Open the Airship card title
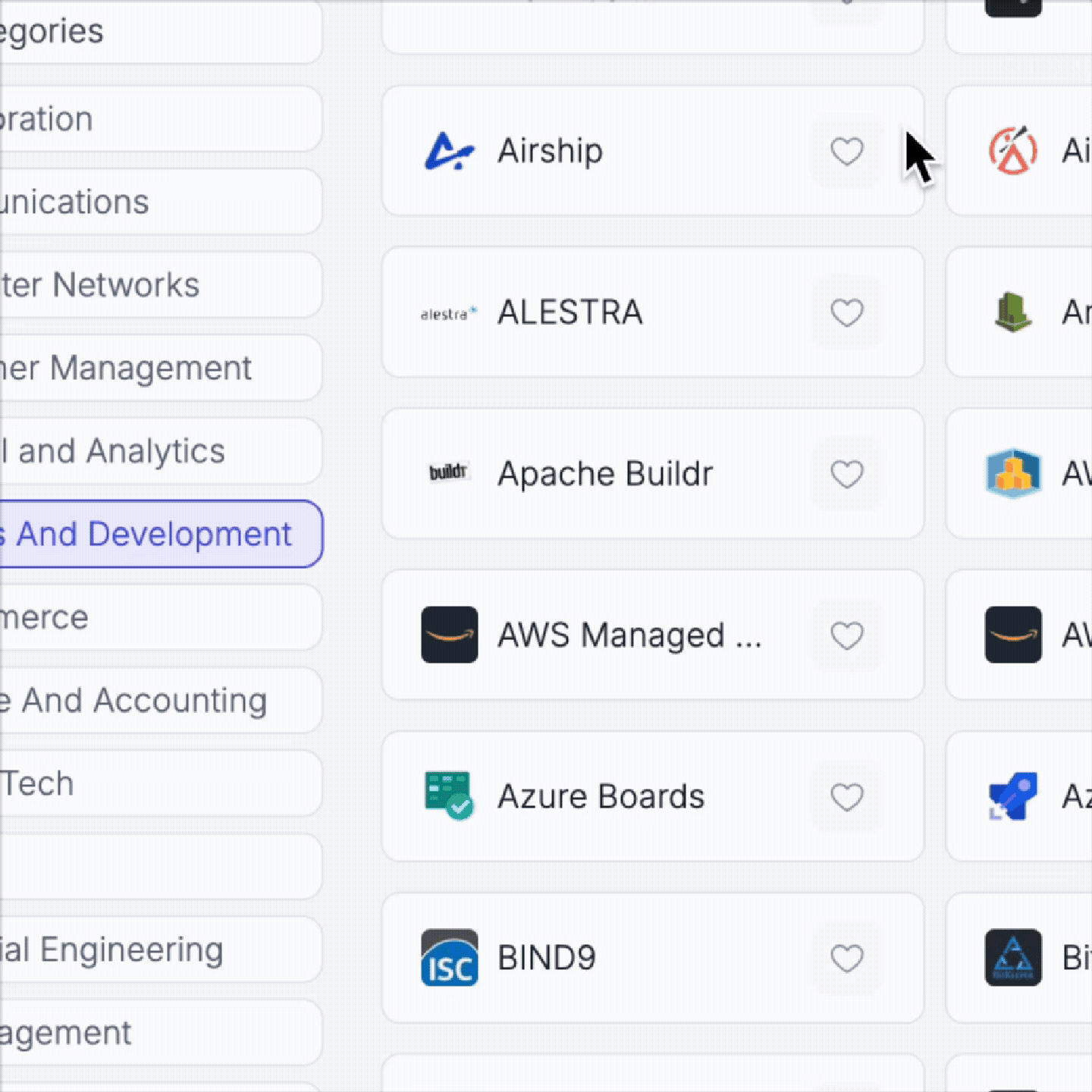This screenshot has width=1092, height=1092. (550, 151)
